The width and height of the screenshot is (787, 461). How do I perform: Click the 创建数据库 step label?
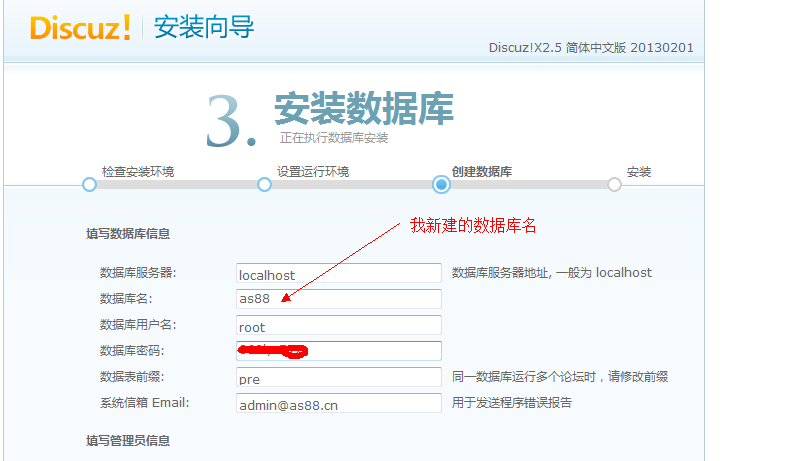(482, 172)
